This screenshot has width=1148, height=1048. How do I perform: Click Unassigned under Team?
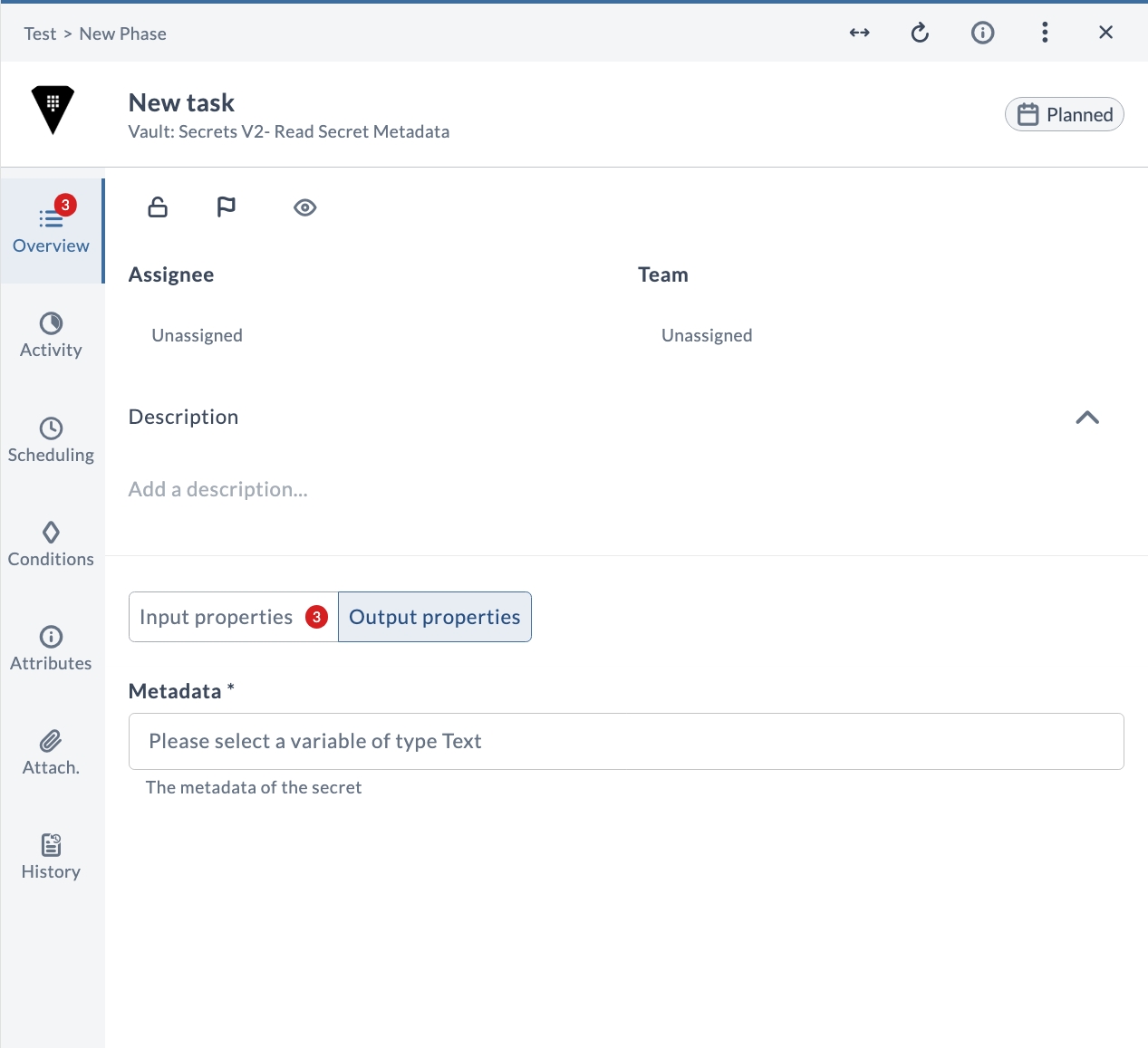[707, 335]
